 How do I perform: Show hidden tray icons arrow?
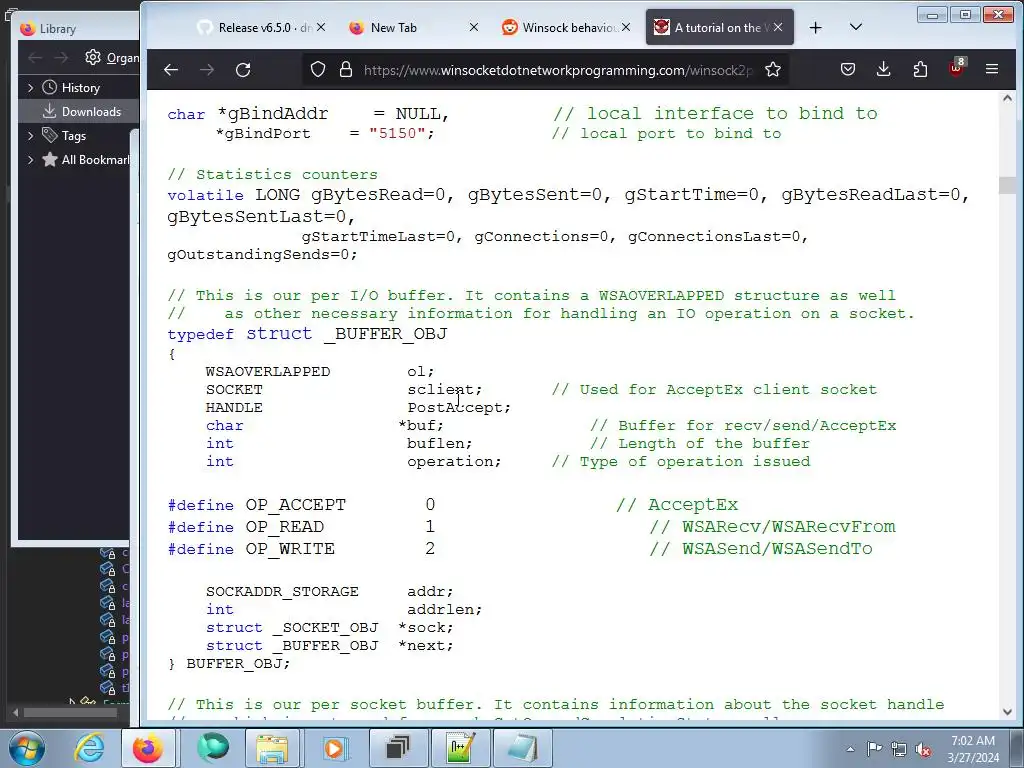point(850,749)
